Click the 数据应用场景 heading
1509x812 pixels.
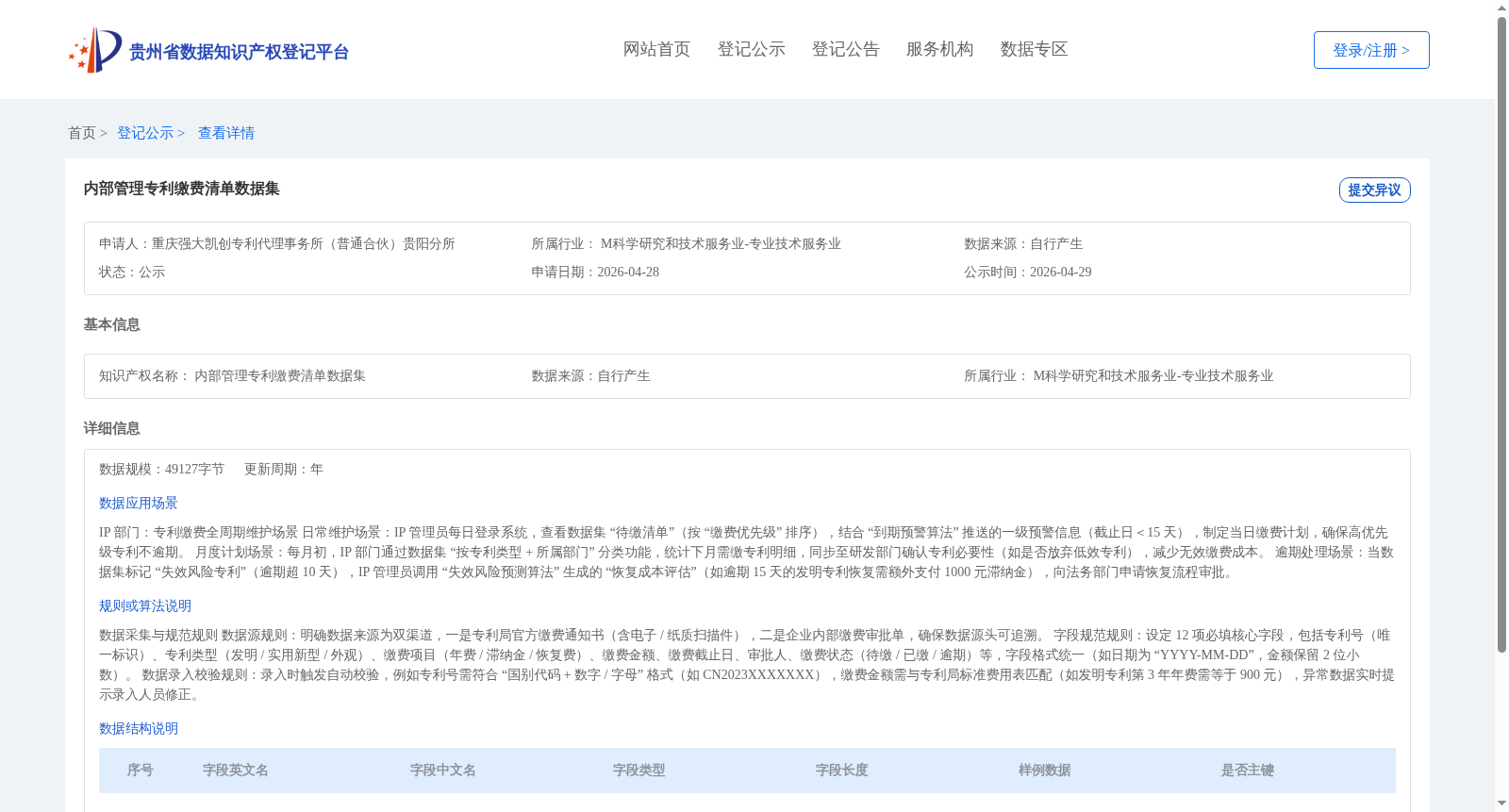point(139,503)
